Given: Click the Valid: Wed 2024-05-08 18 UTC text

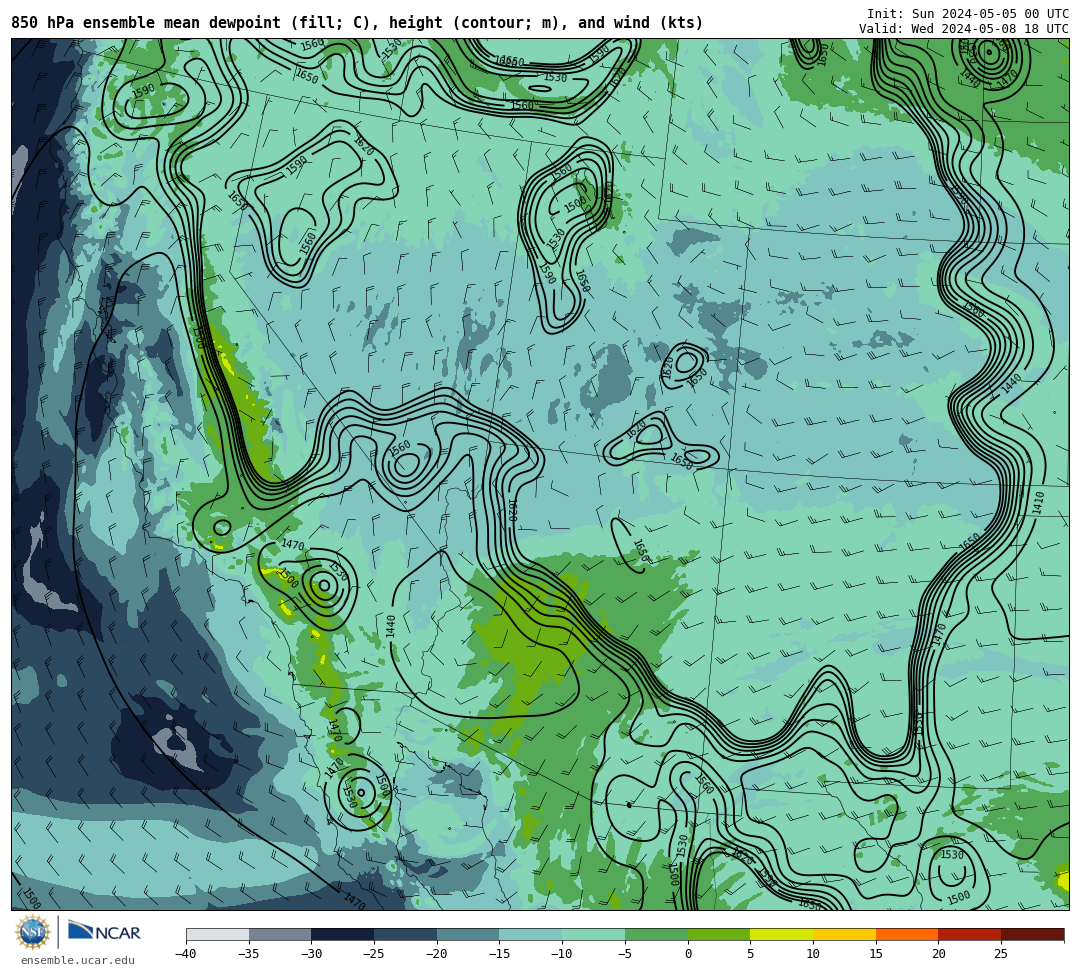Looking at the screenshot, I should click(x=964, y=28).
